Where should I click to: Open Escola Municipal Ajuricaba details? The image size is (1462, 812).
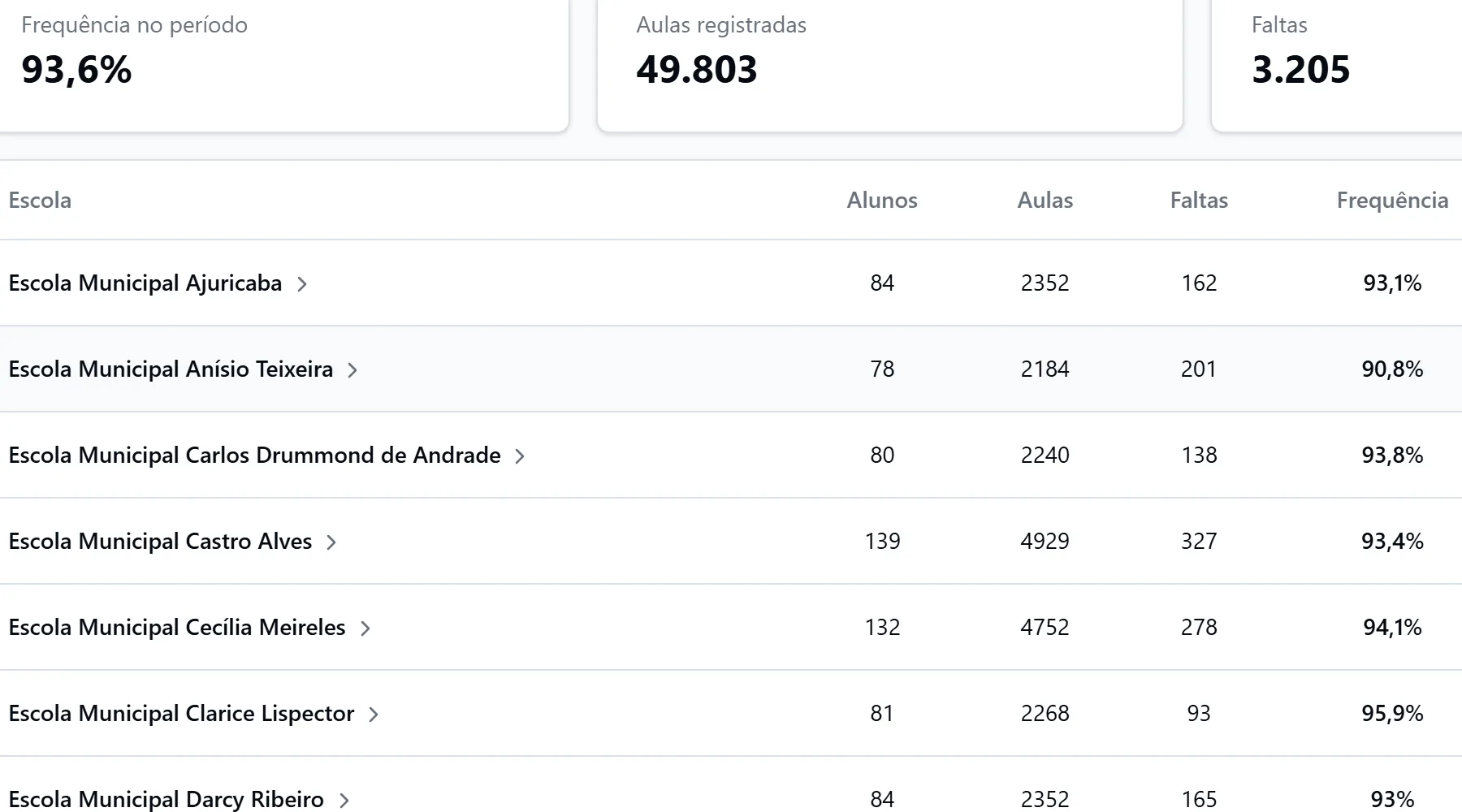pyautogui.click(x=145, y=283)
